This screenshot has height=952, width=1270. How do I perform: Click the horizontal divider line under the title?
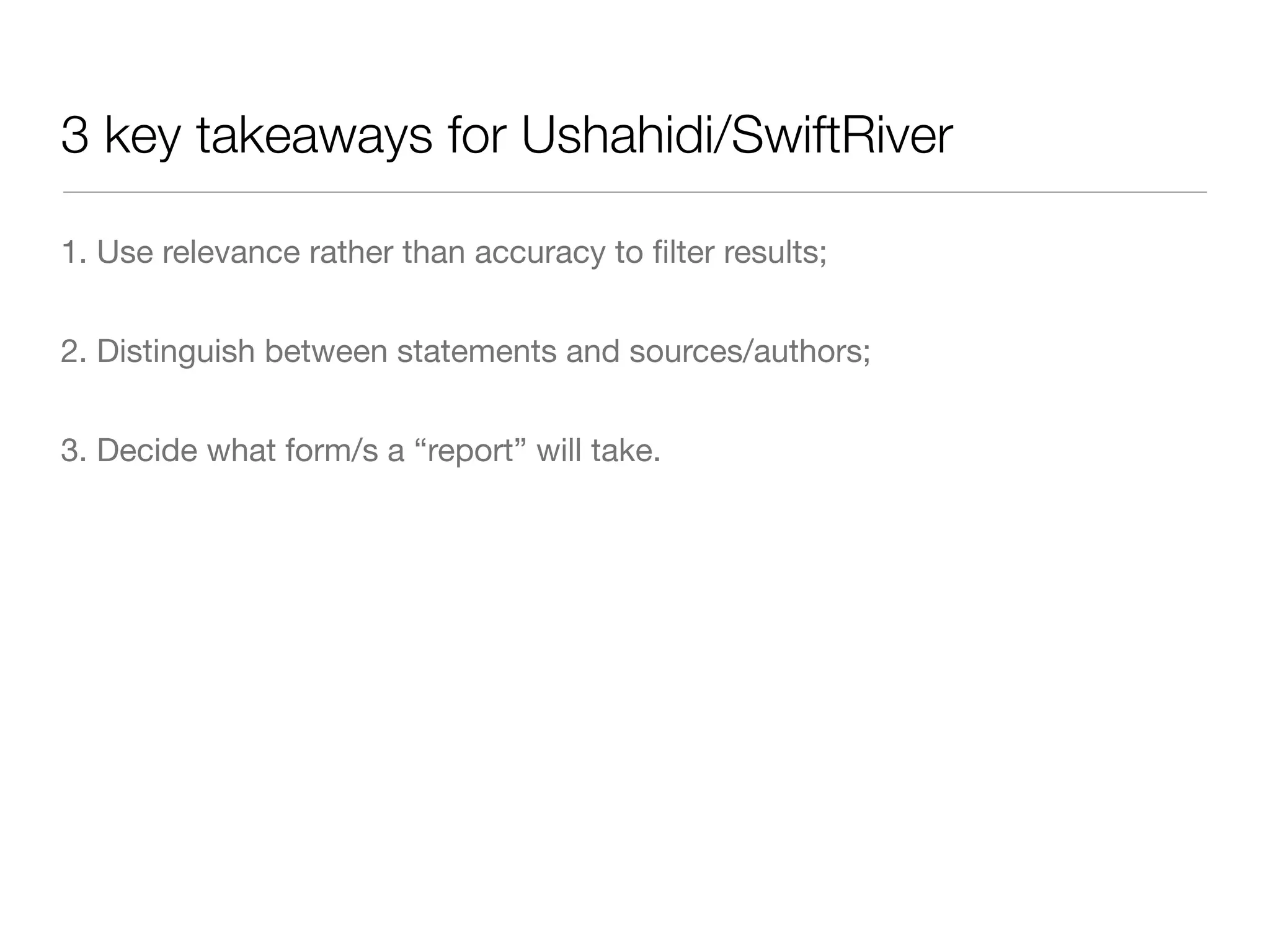point(634,192)
